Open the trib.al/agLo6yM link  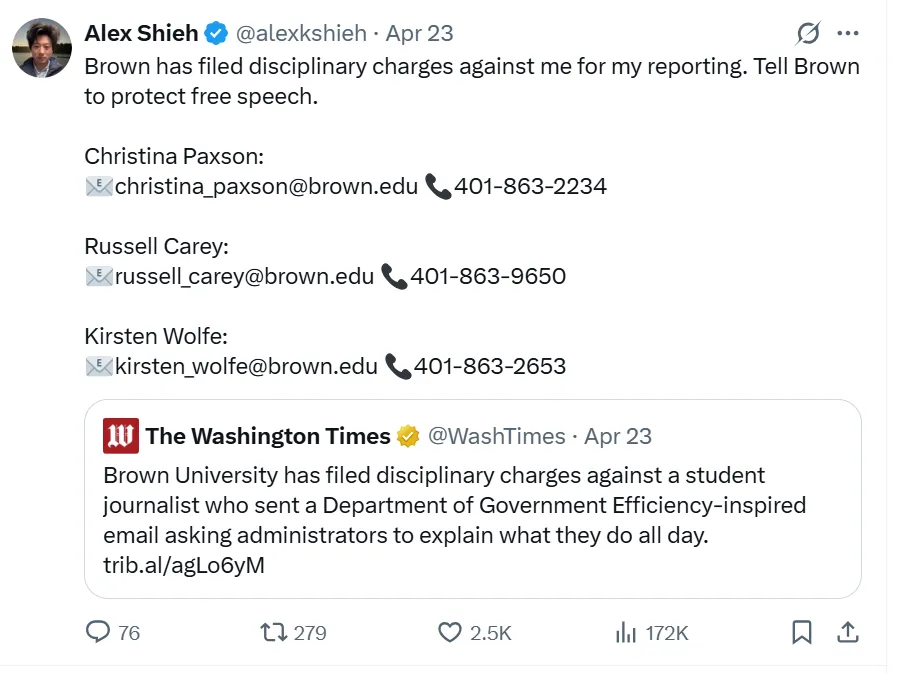[184, 565]
